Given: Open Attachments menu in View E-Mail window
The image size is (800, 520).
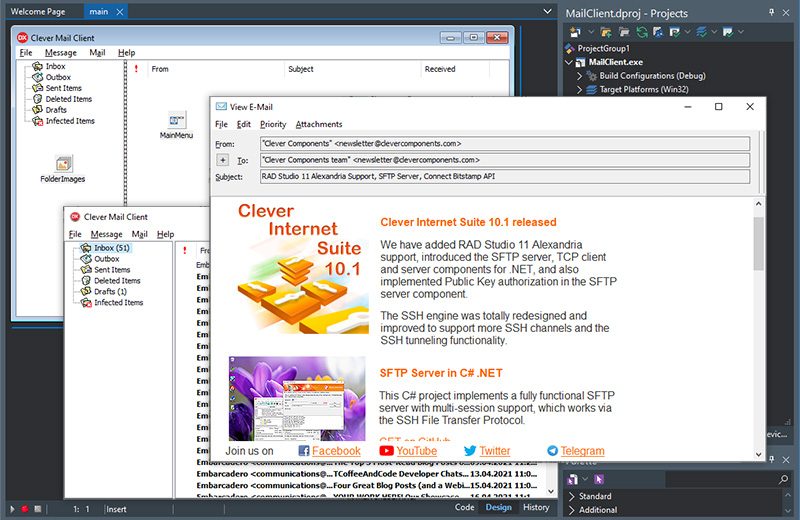Looking at the screenshot, I should (319, 124).
